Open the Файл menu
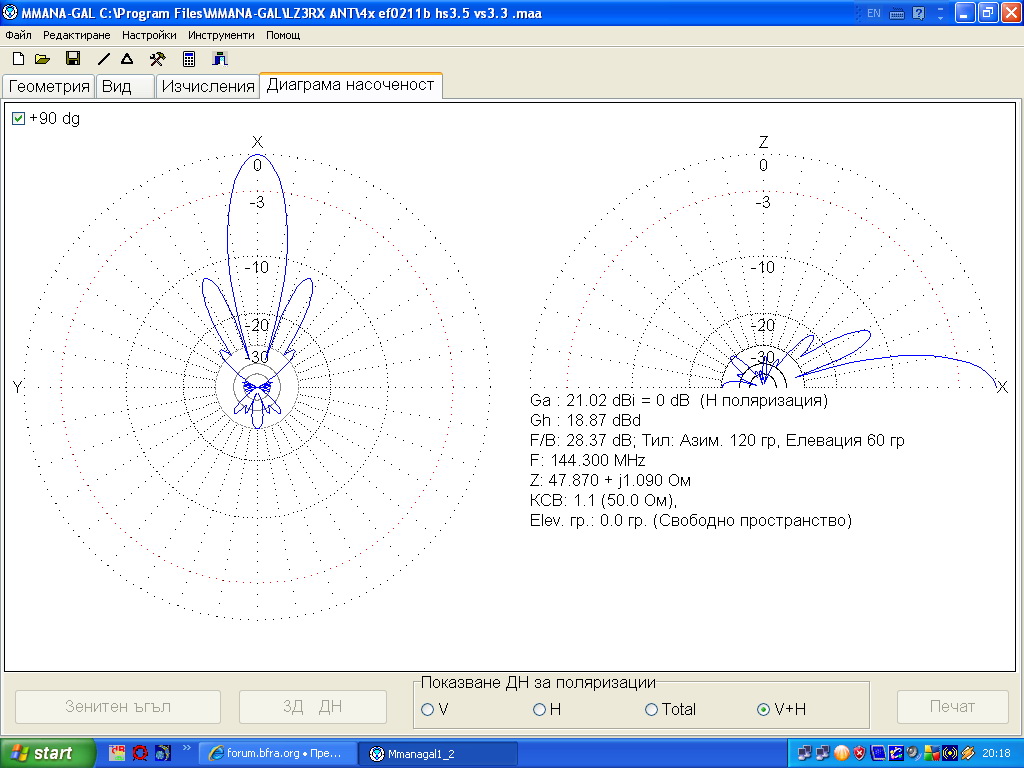1024x768 pixels. (18, 35)
